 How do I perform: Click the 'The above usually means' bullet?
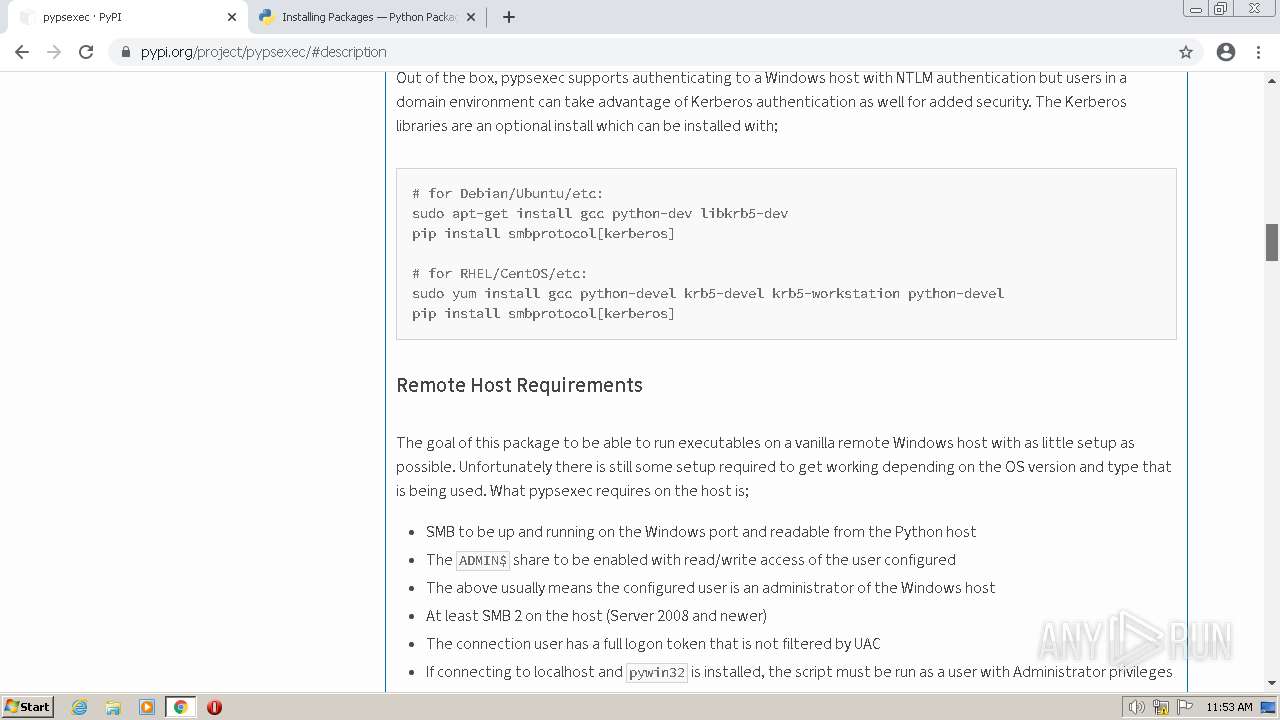tap(710, 588)
